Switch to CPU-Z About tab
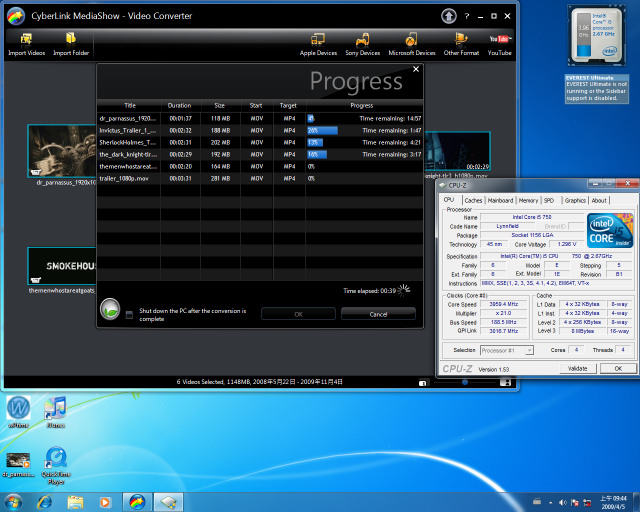This screenshot has height=512, width=640. point(599,200)
